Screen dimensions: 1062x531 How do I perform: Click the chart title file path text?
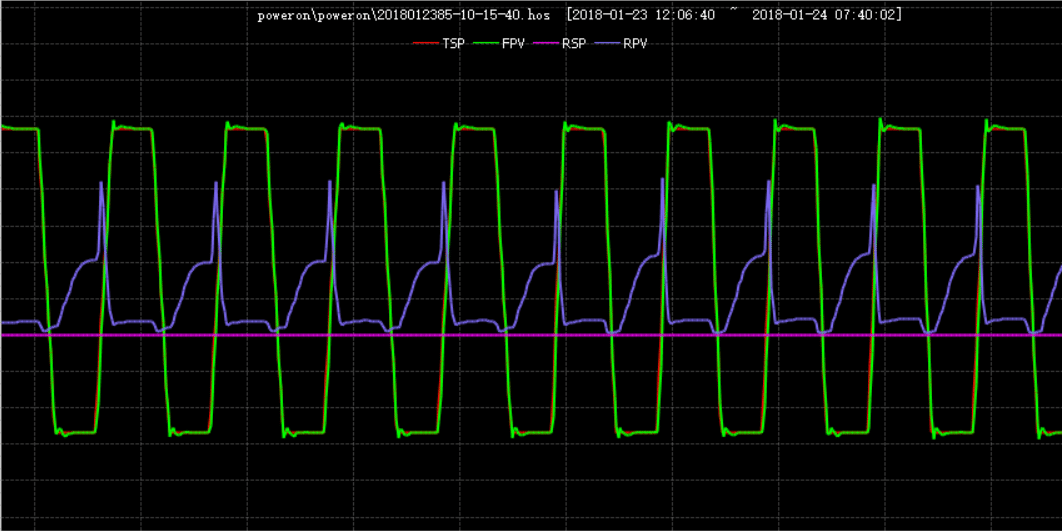pyautogui.click(x=404, y=16)
